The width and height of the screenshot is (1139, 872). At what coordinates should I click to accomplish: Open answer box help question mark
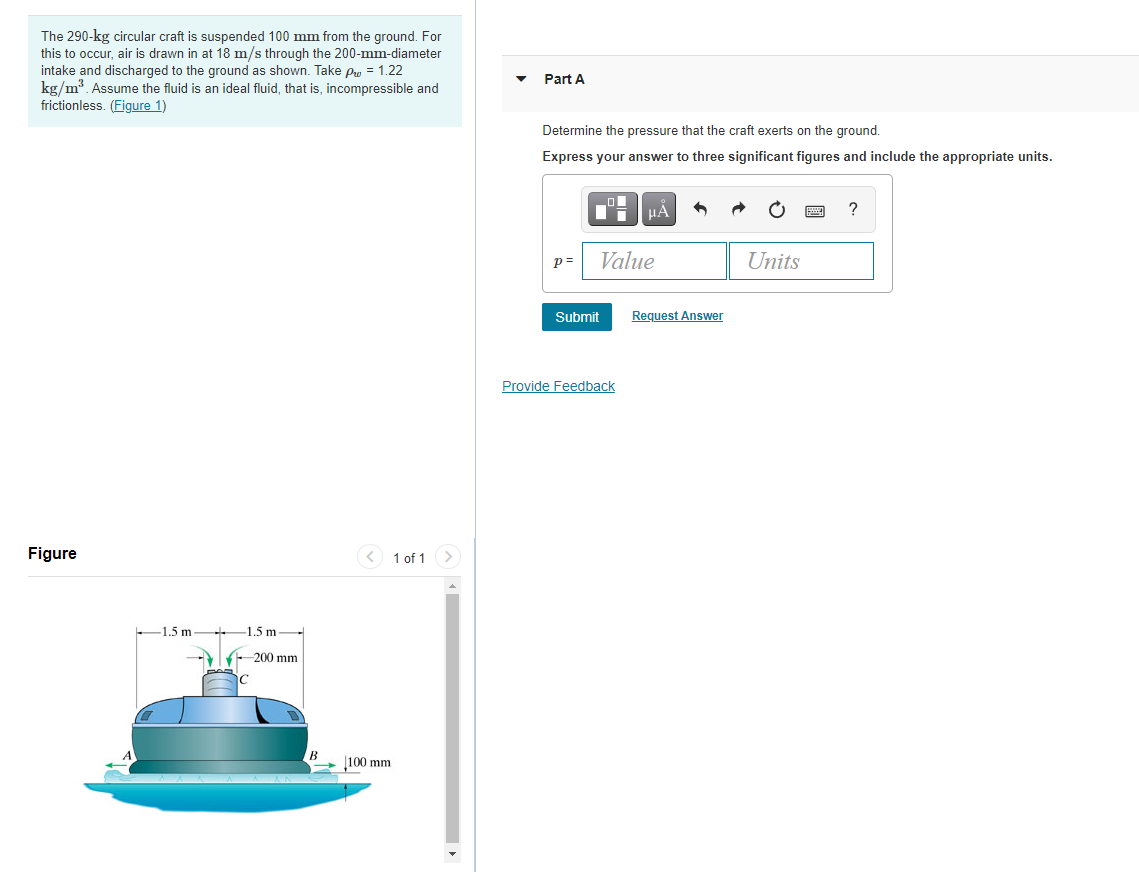[x=853, y=209]
